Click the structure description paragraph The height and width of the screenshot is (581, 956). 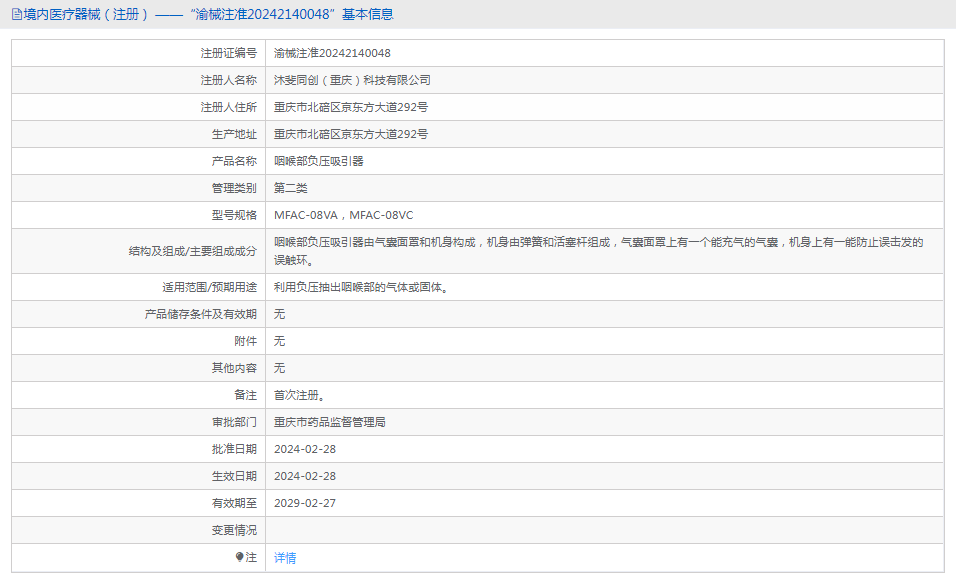click(598, 251)
